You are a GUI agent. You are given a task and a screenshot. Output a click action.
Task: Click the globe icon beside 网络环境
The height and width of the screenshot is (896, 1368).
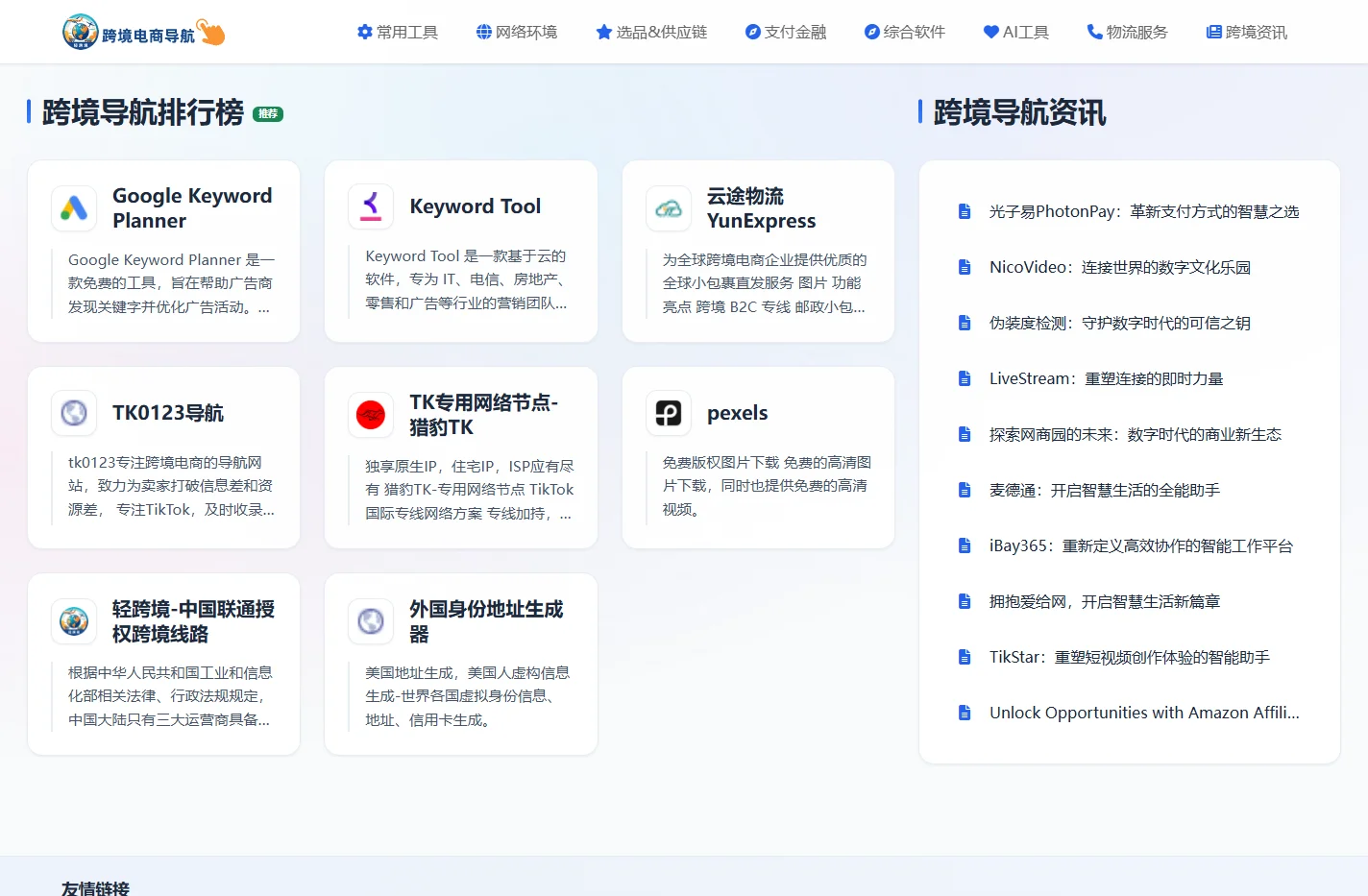click(x=484, y=32)
